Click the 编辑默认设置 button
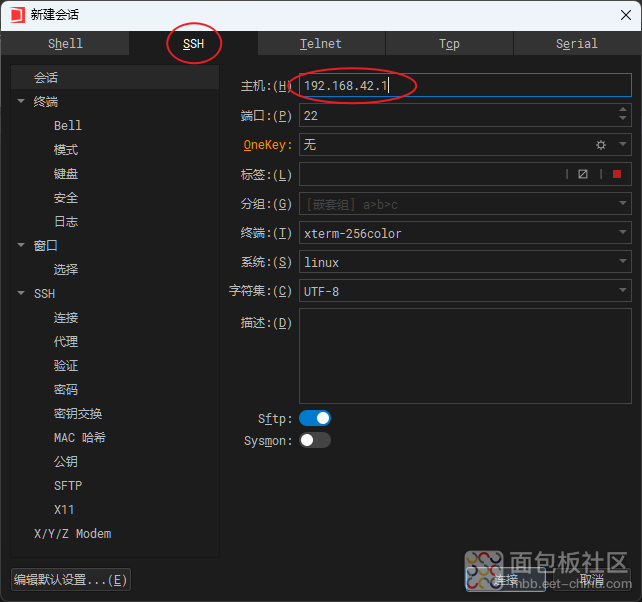The image size is (642, 602). coord(70,579)
